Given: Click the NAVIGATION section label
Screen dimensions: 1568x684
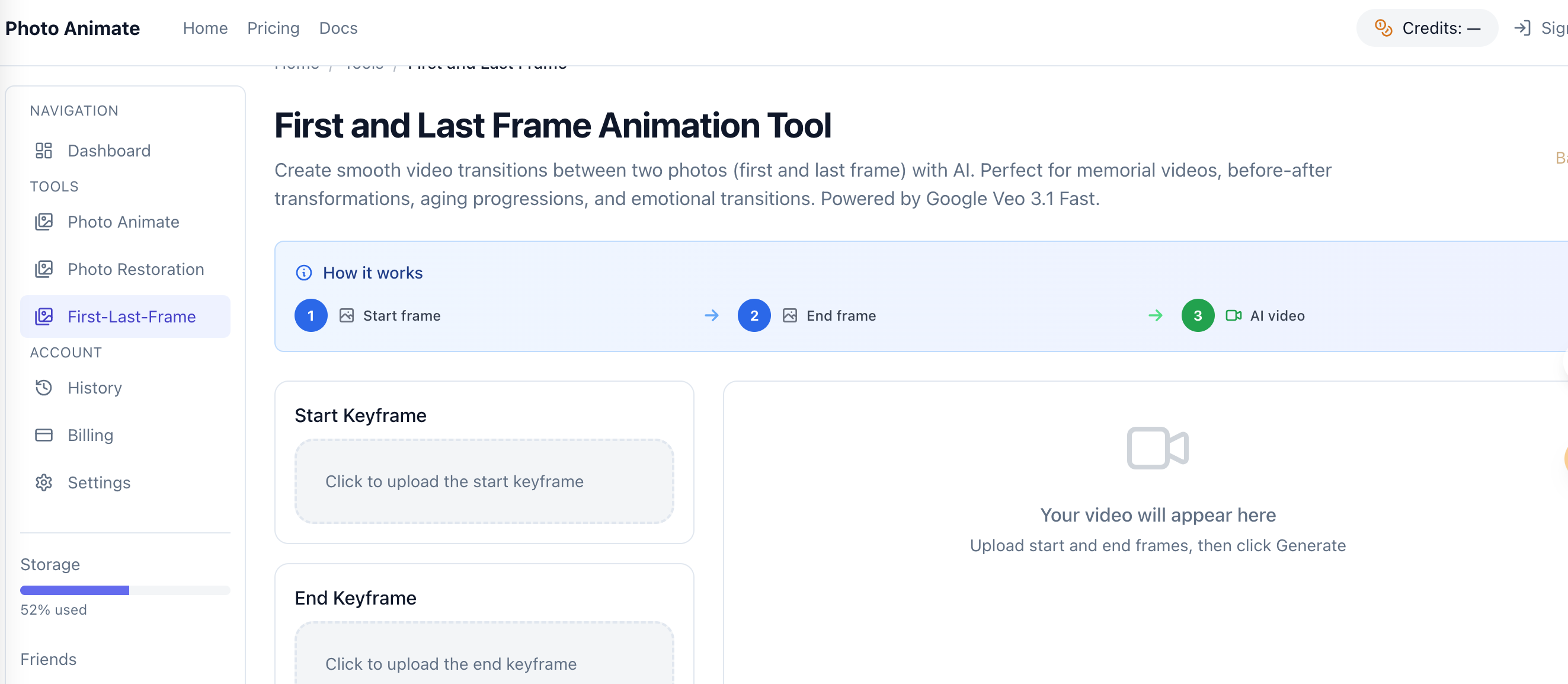Looking at the screenshot, I should [x=74, y=111].
